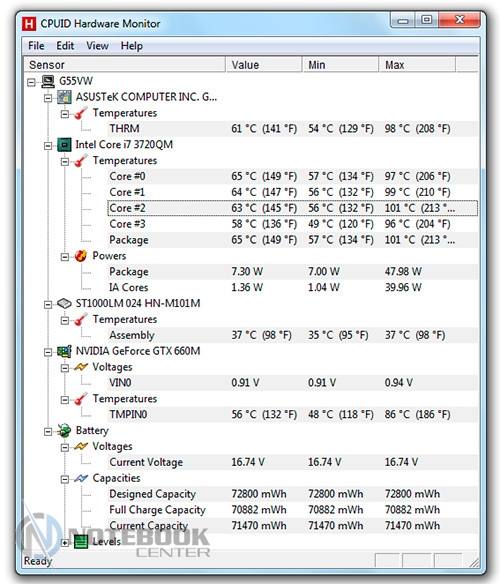Click the ST1000LM hard drive icon
Viewport: 500px width, 584px height.
point(64,304)
